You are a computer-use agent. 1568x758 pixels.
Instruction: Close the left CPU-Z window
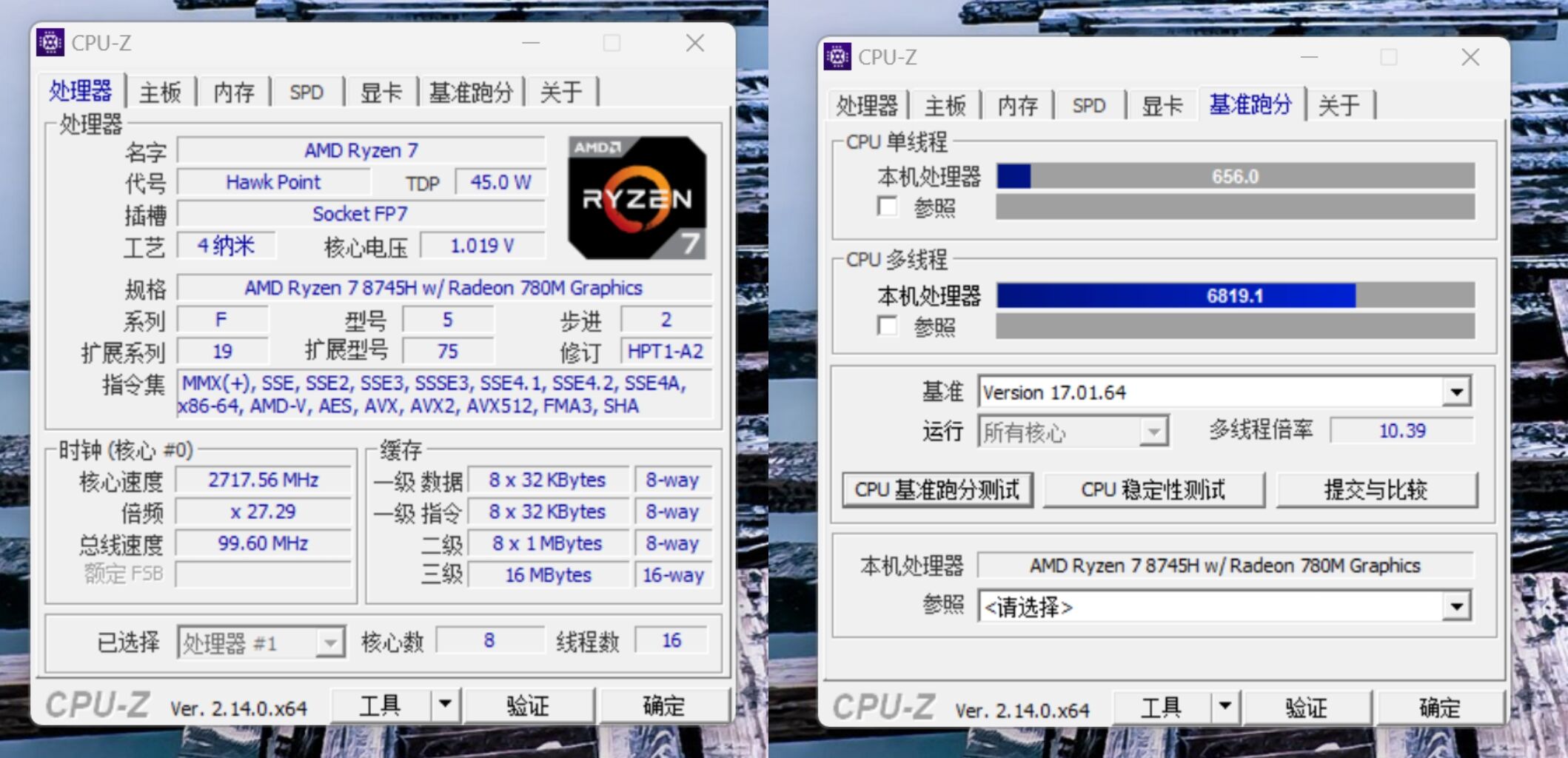click(694, 43)
